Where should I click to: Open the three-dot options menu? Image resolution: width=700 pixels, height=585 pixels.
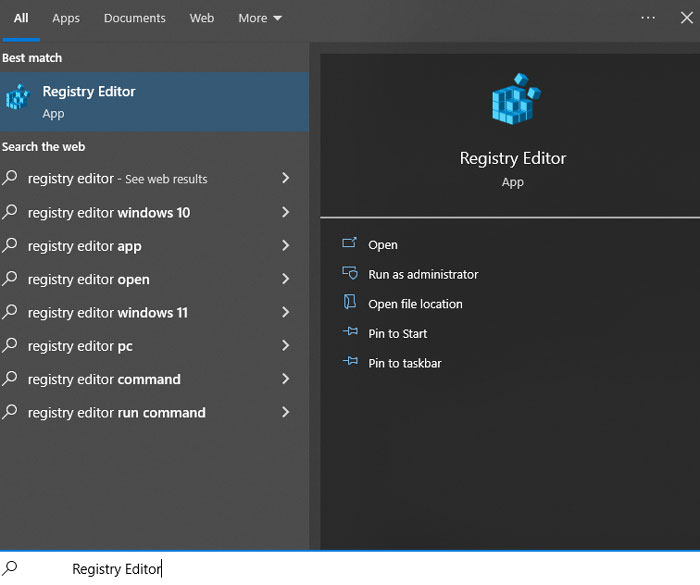click(648, 18)
